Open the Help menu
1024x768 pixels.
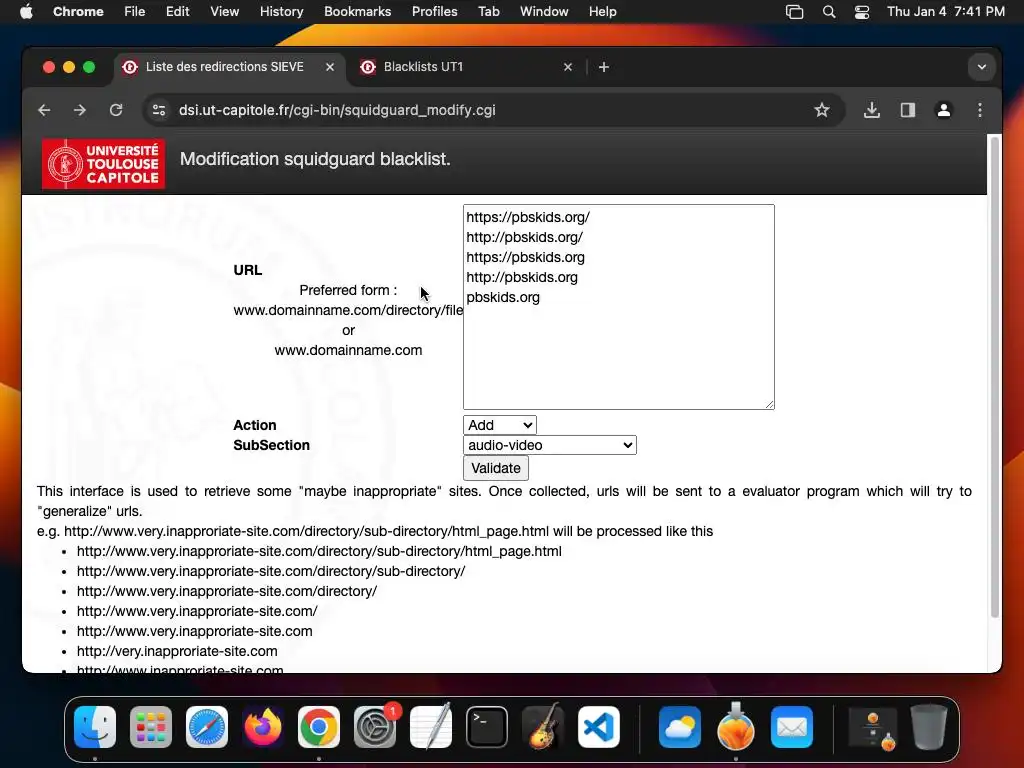[602, 12]
